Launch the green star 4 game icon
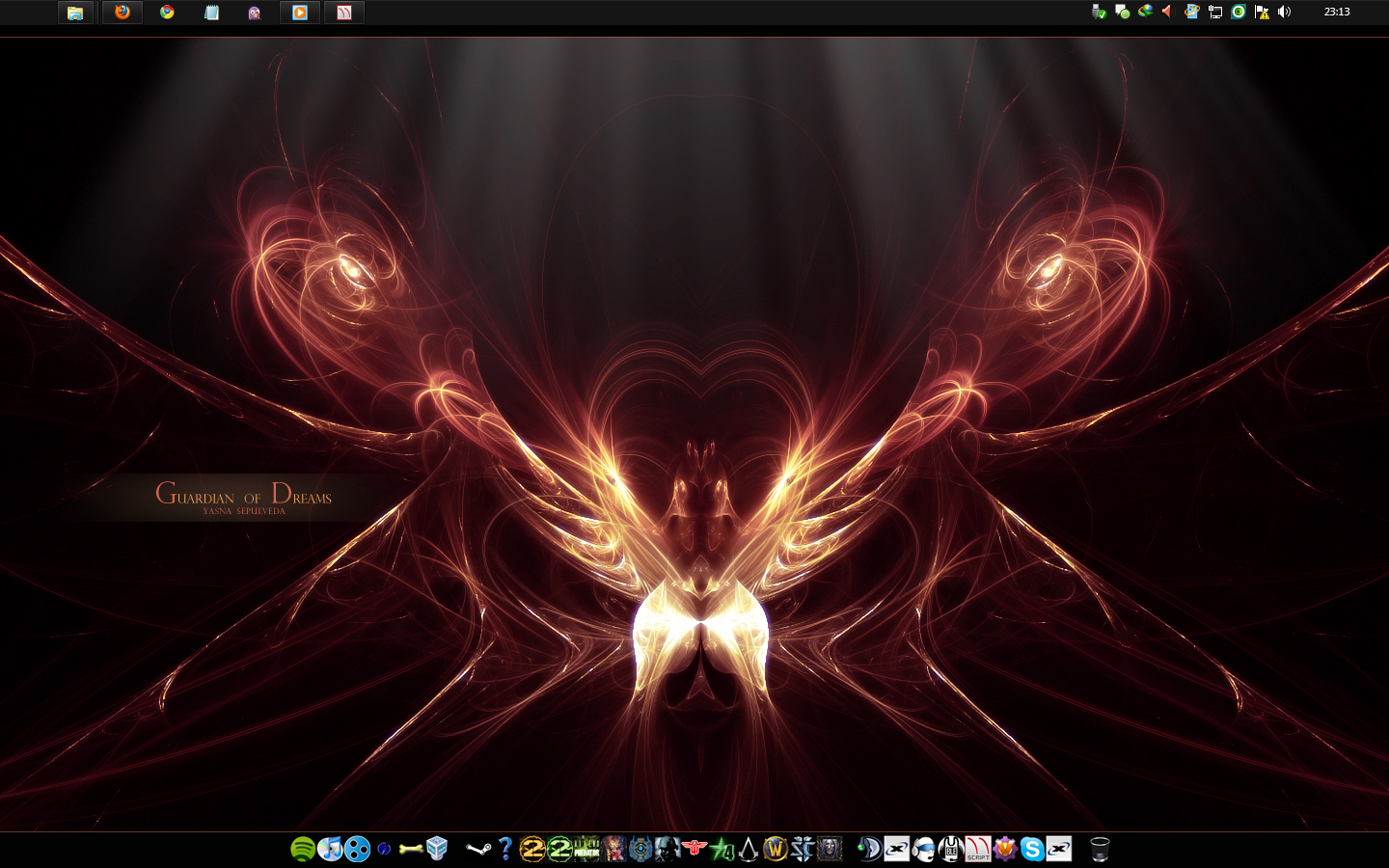 [x=722, y=849]
